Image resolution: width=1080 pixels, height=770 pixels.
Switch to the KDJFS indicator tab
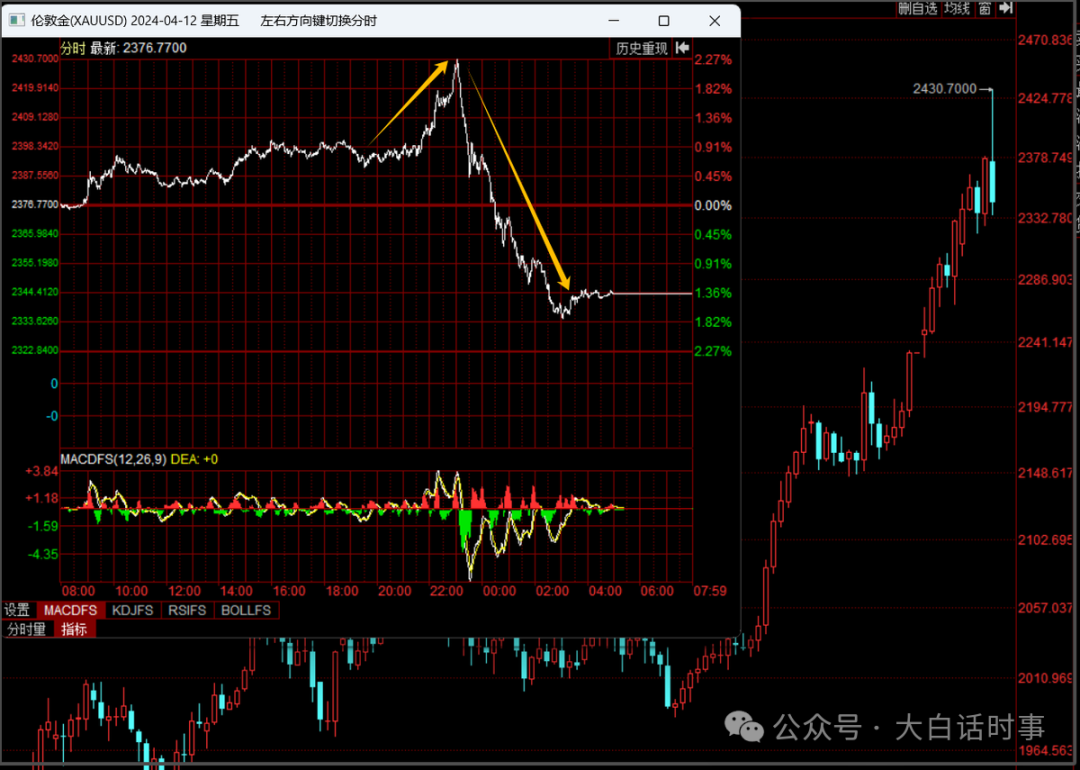tap(133, 610)
